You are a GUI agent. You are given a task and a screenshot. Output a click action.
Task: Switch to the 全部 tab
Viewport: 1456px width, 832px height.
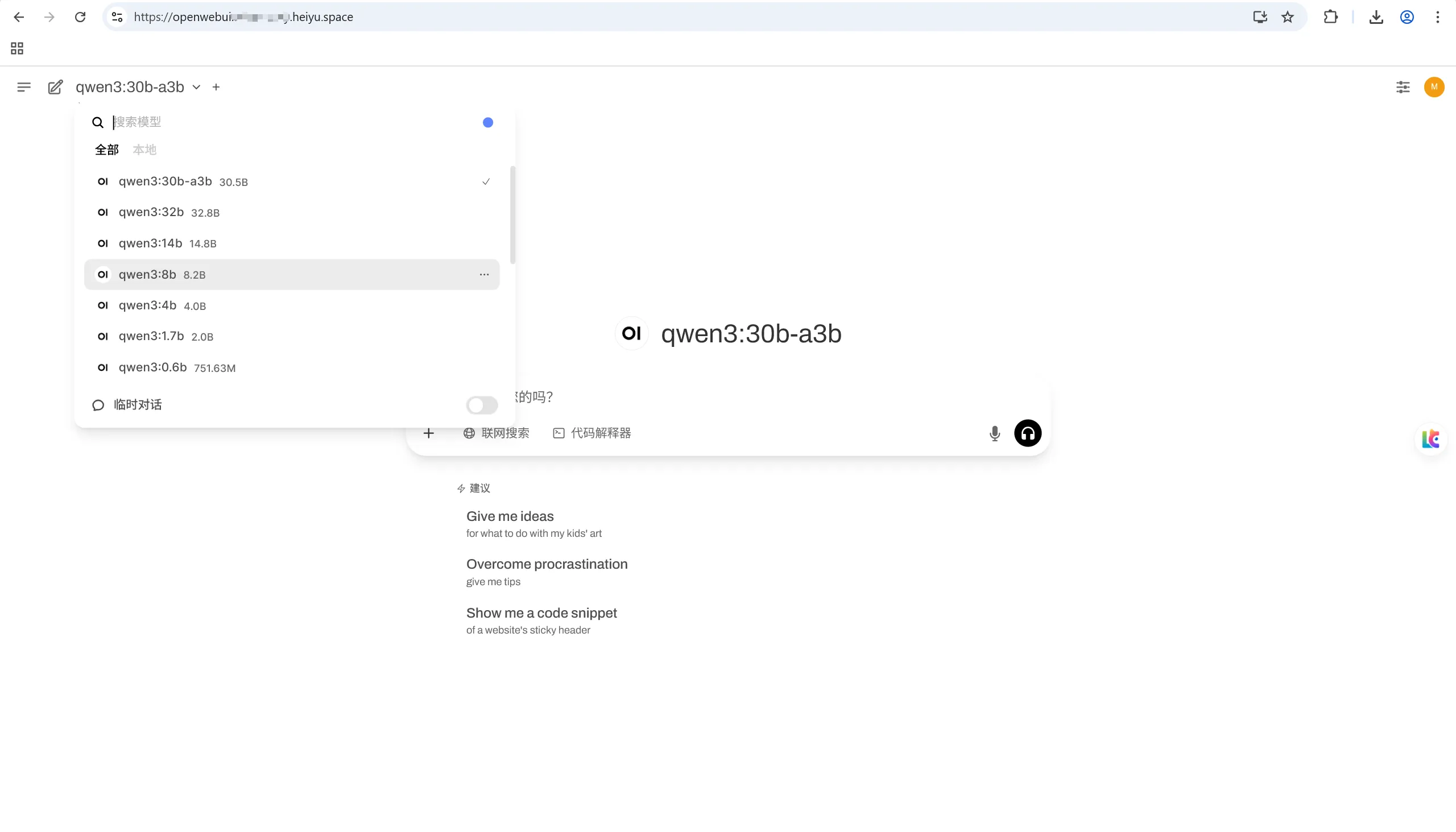[x=107, y=150]
